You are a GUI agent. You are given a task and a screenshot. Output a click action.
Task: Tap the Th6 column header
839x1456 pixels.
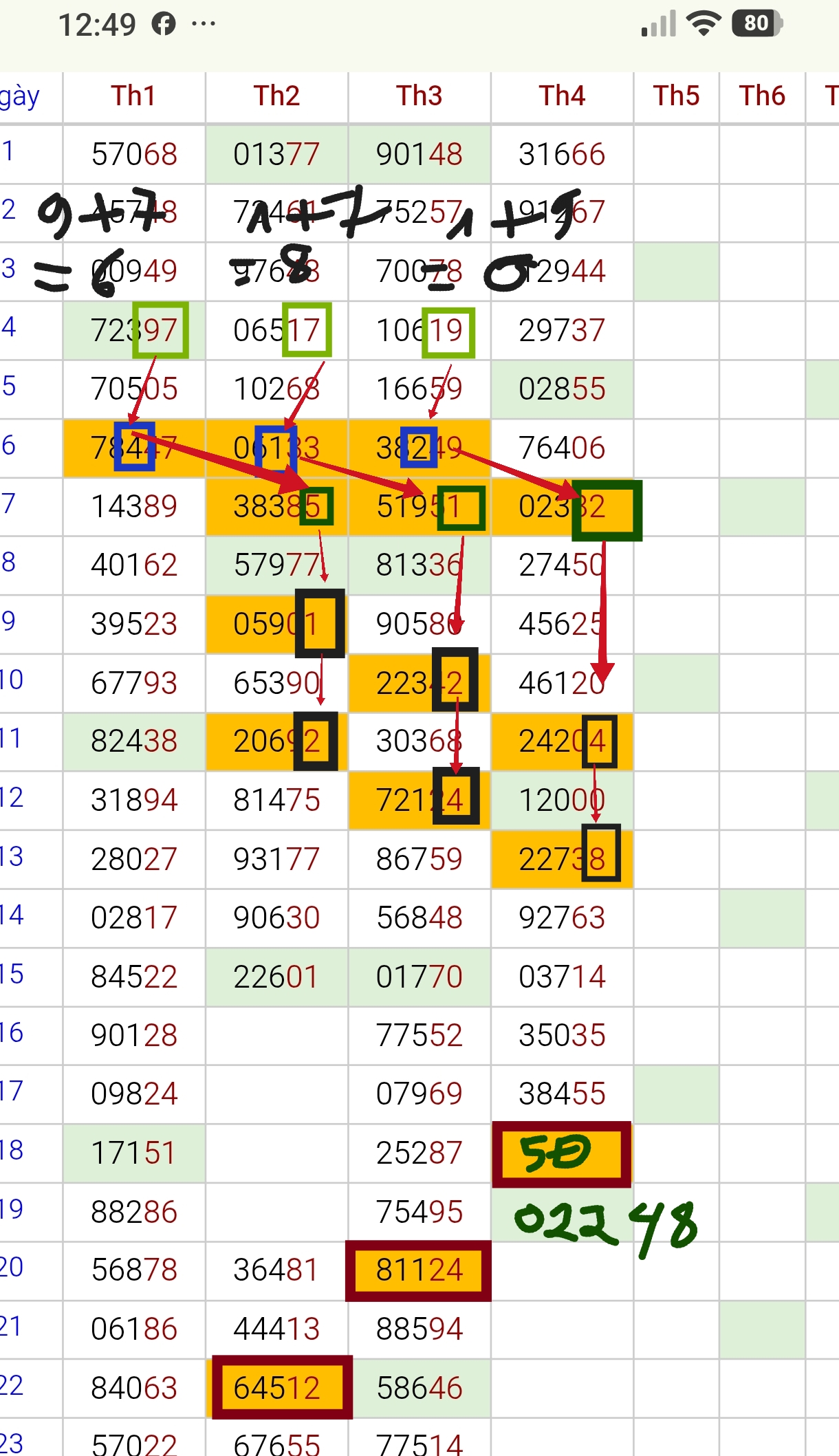[x=762, y=96]
